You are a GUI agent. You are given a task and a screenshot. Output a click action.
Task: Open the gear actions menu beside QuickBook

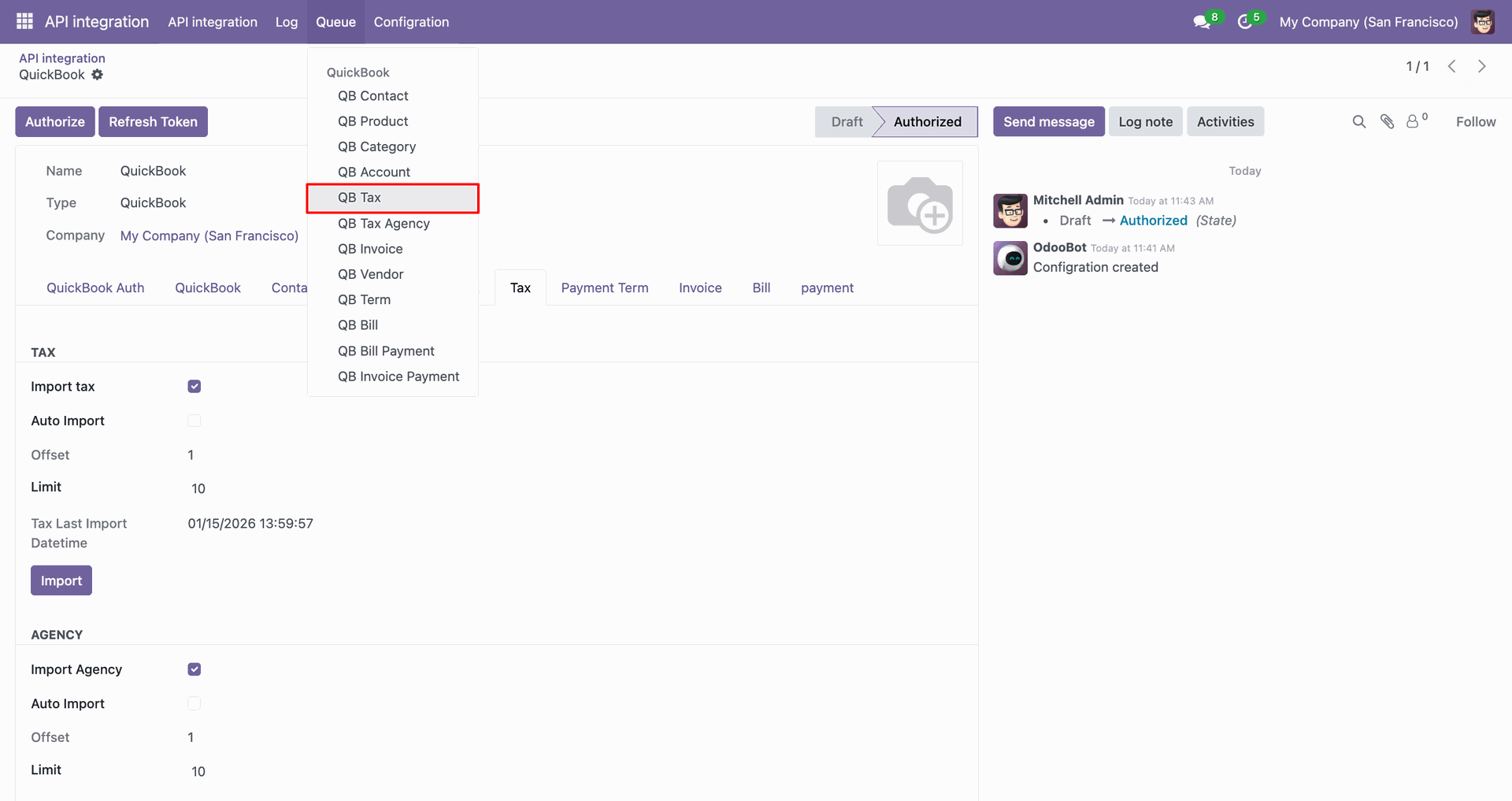click(97, 75)
